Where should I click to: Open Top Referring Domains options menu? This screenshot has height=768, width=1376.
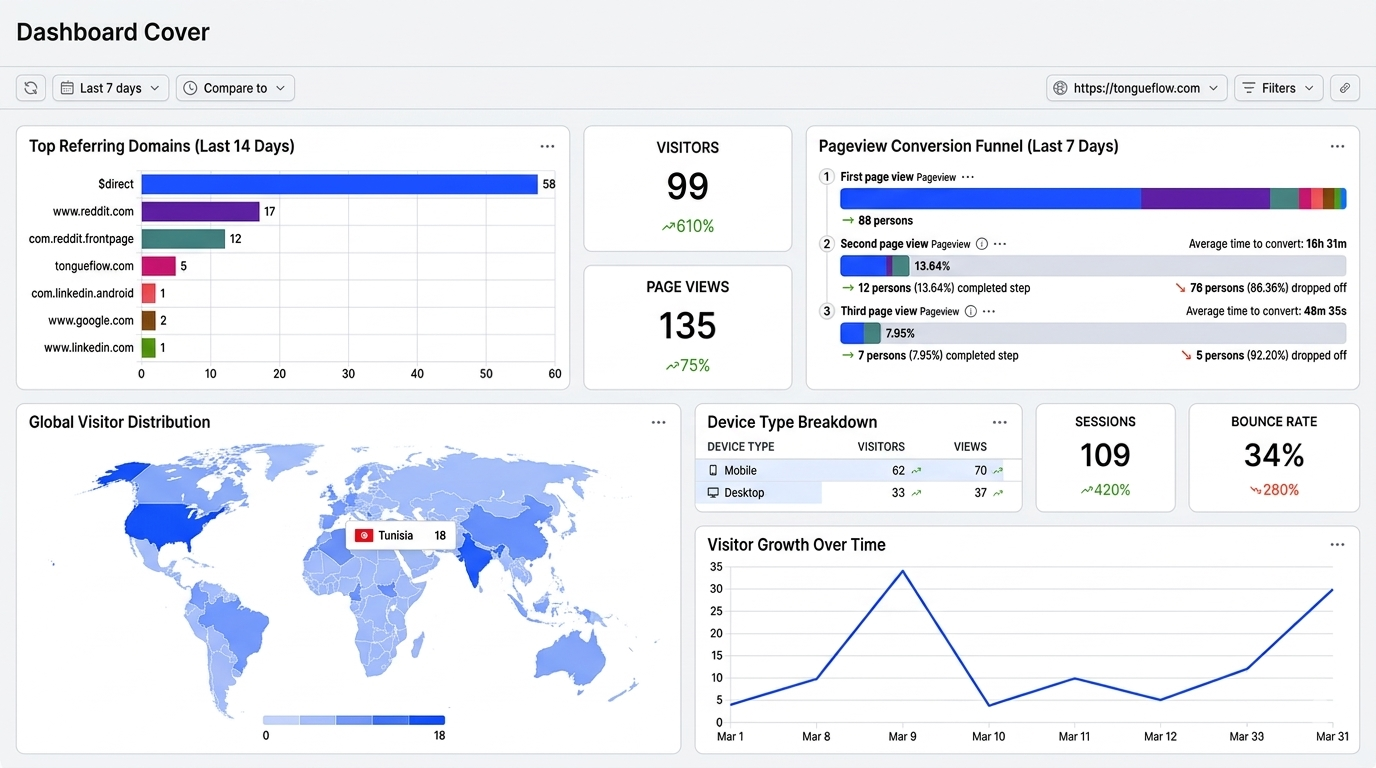547,146
